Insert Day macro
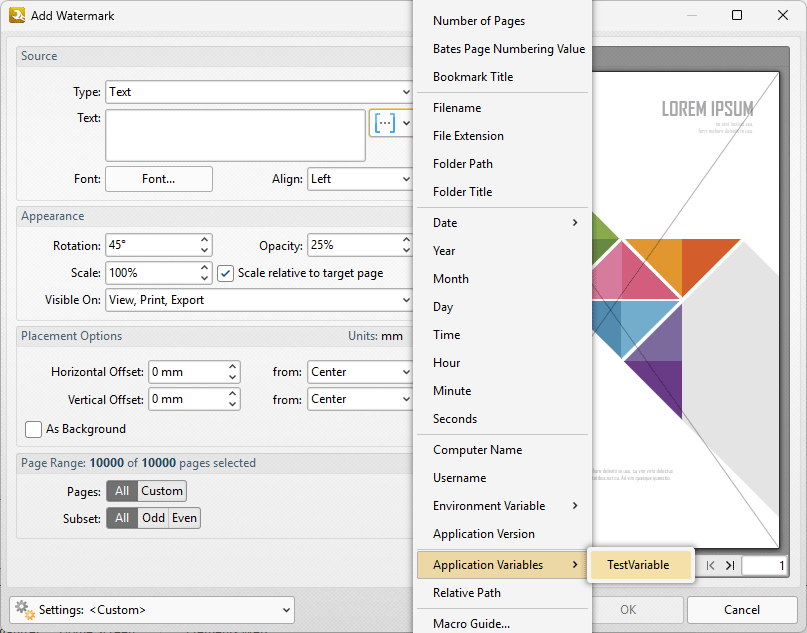807x633 pixels. [502, 307]
